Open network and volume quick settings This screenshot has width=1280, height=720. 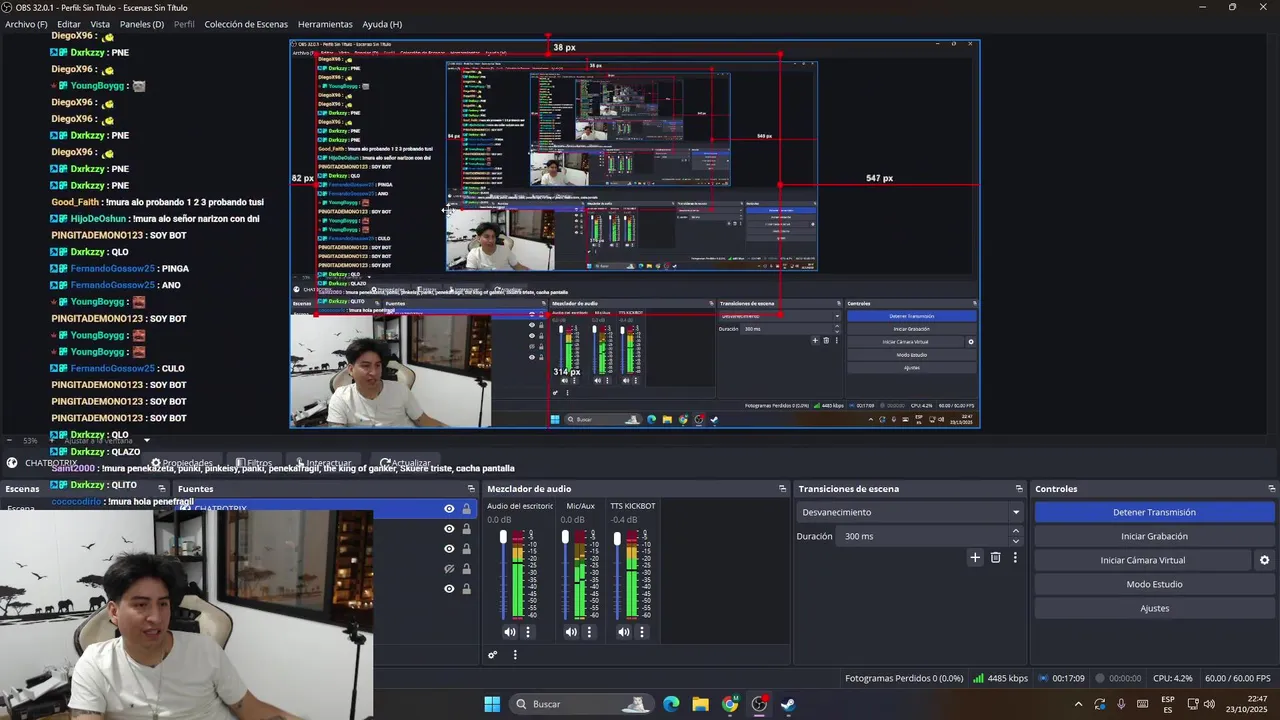click(x=1201, y=704)
